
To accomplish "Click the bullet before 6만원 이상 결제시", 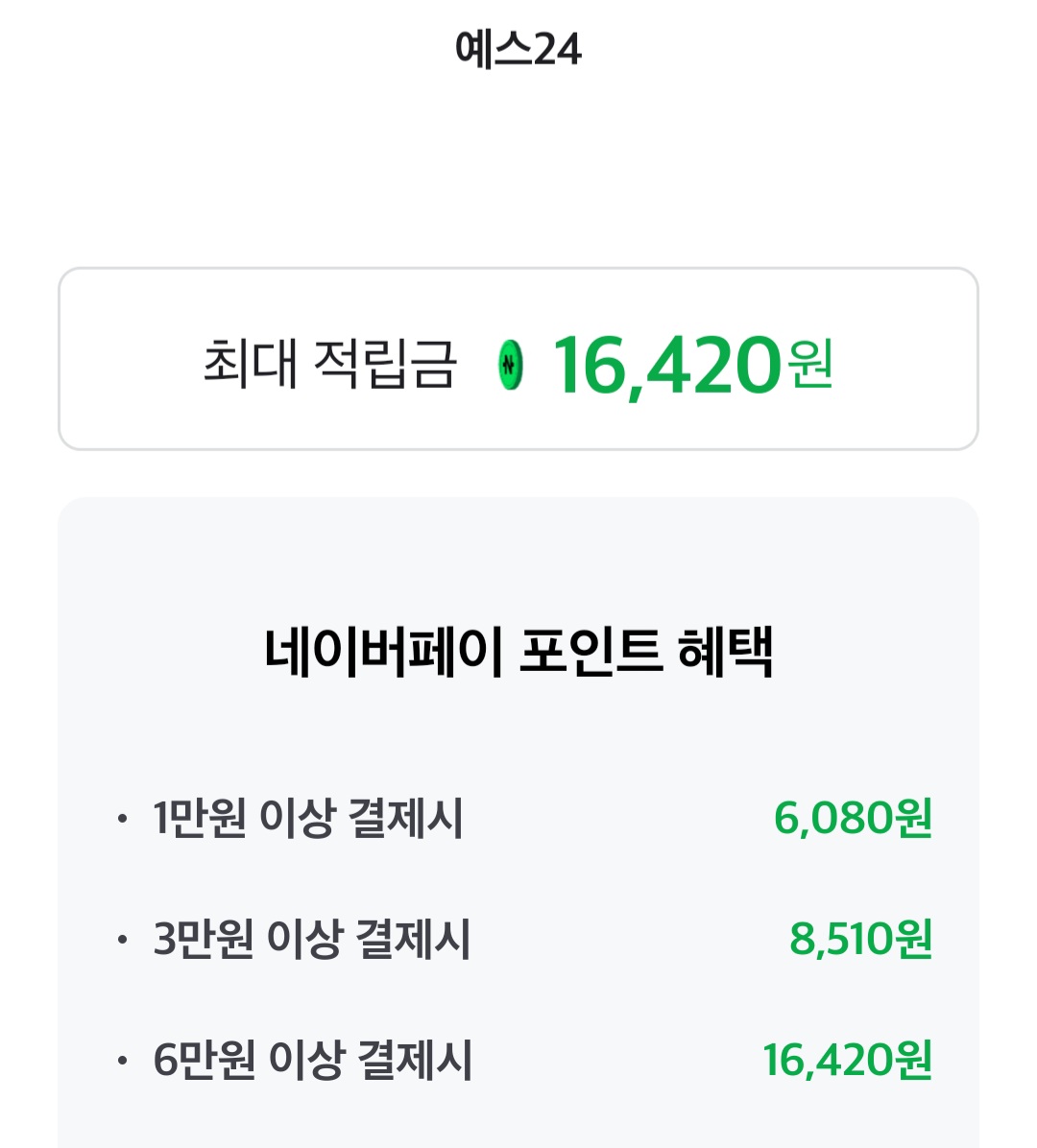I will [x=121, y=1062].
